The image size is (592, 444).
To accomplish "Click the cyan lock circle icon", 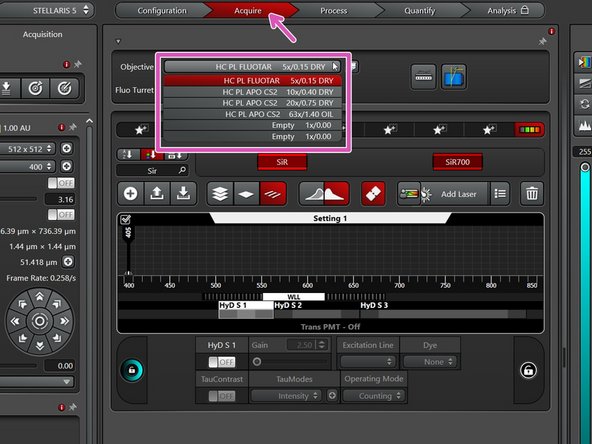I will click(x=132, y=370).
